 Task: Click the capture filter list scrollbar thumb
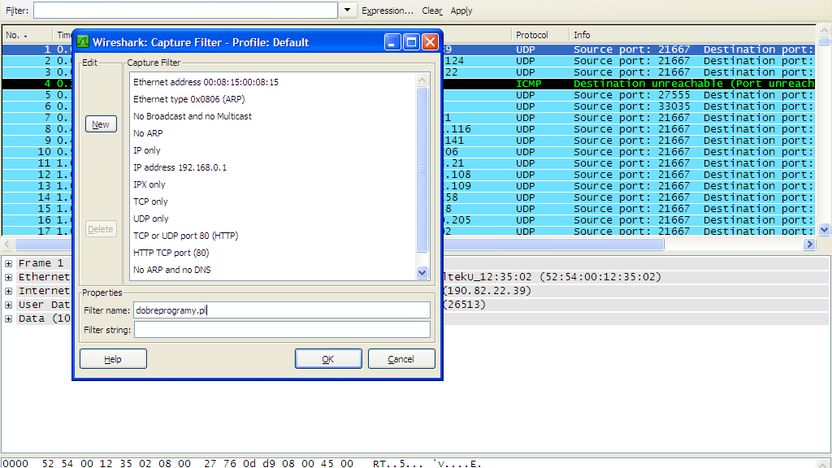[x=422, y=169]
